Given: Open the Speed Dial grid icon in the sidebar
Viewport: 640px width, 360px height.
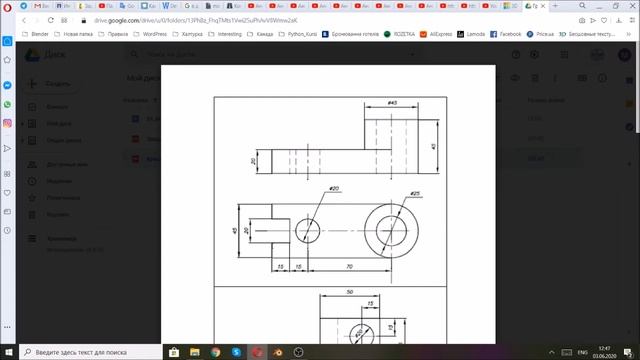Looking at the screenshot, I should (7, 174).
